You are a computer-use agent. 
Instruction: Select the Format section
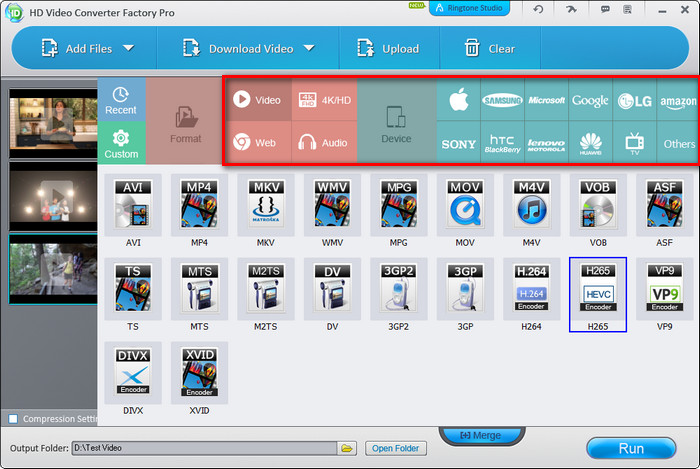(185, 121)
